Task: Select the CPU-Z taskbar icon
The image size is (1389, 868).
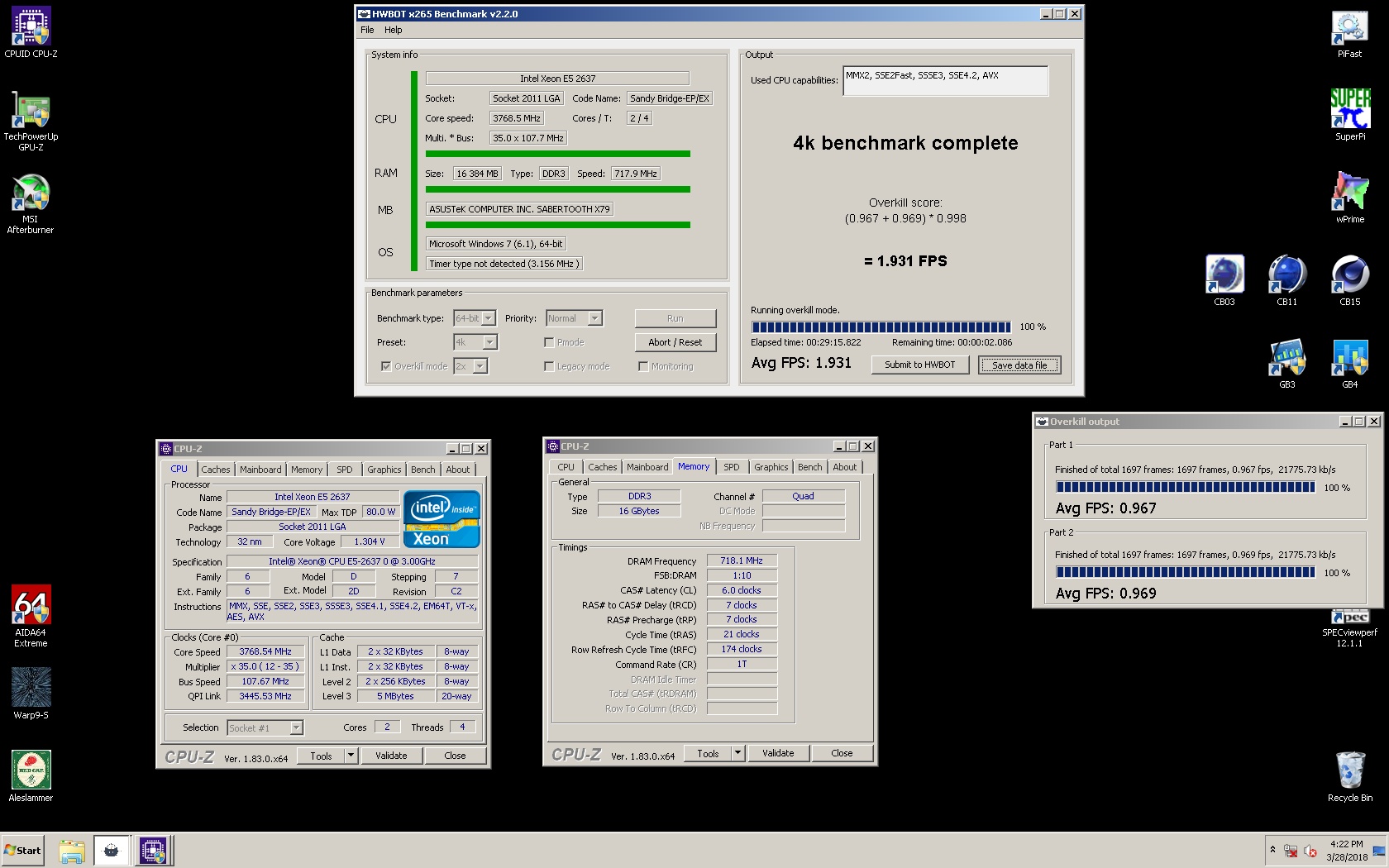Action: (x=153, y=851)
